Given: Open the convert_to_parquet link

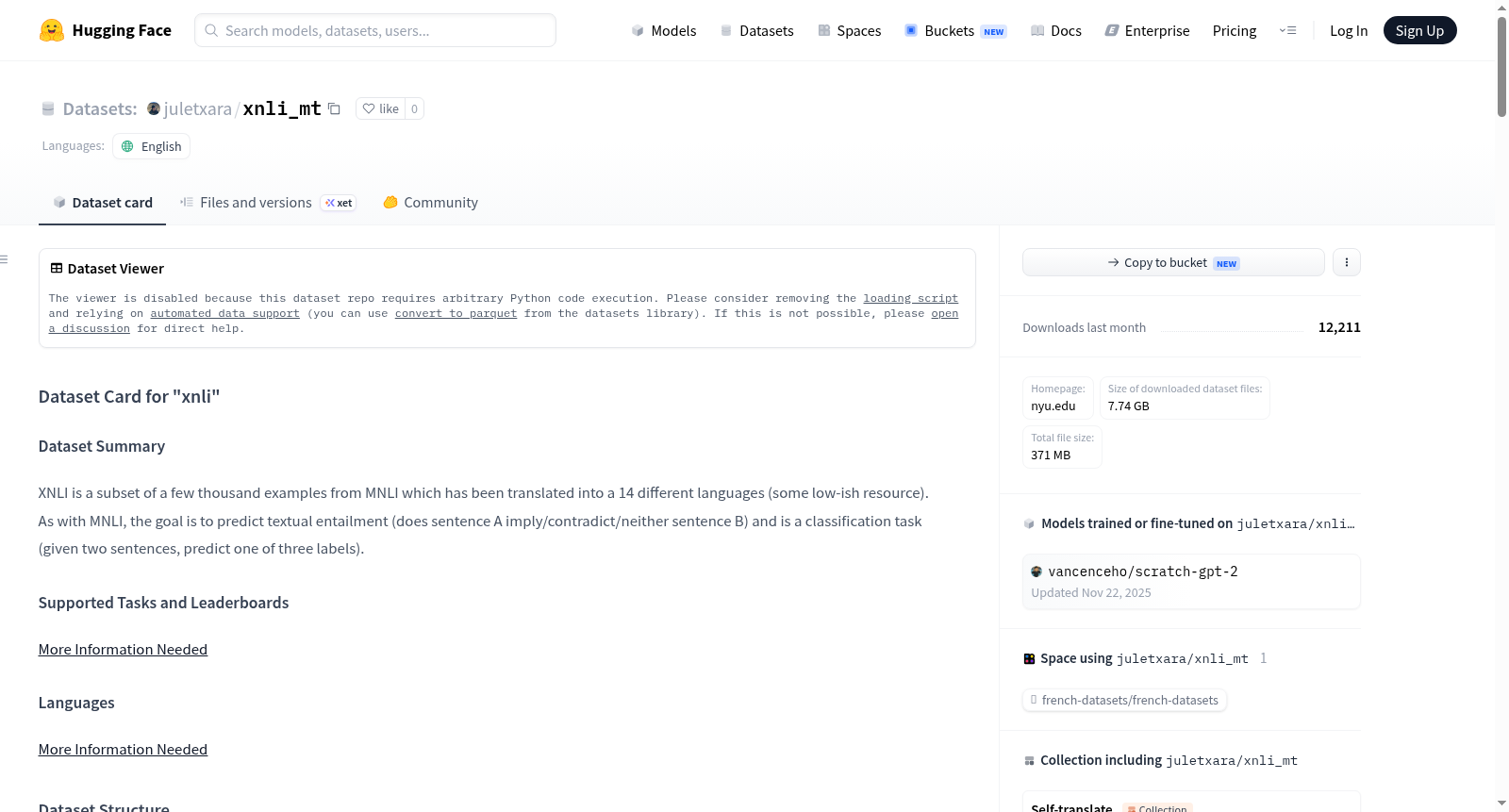Looking at the screenshot, I should click(456, 313).
